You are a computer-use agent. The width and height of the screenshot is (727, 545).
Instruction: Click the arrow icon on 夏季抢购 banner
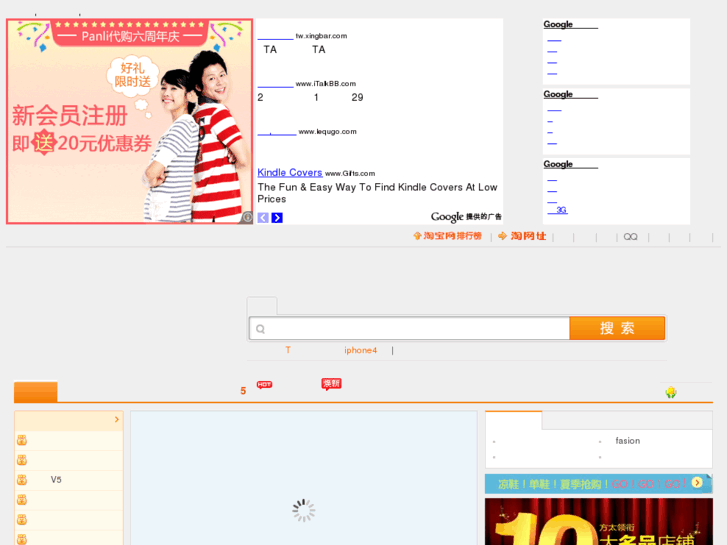(697, 482)
